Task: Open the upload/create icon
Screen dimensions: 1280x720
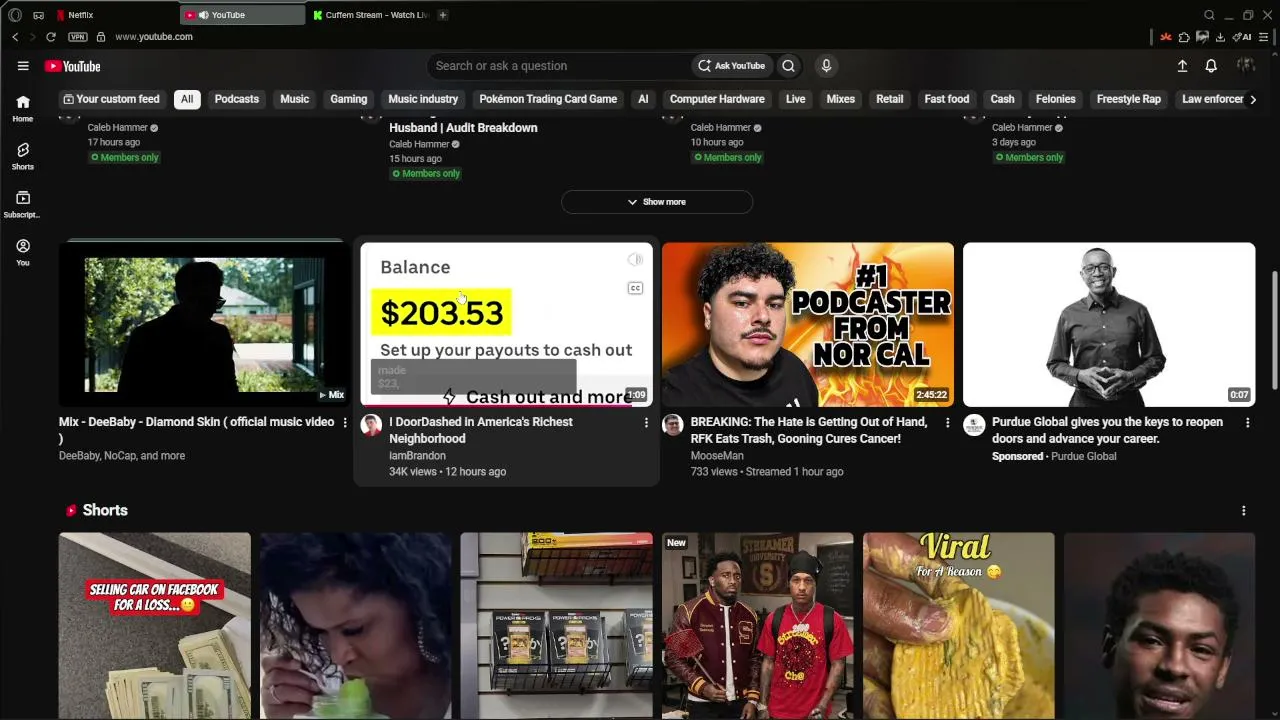Action: (1182, 66)
